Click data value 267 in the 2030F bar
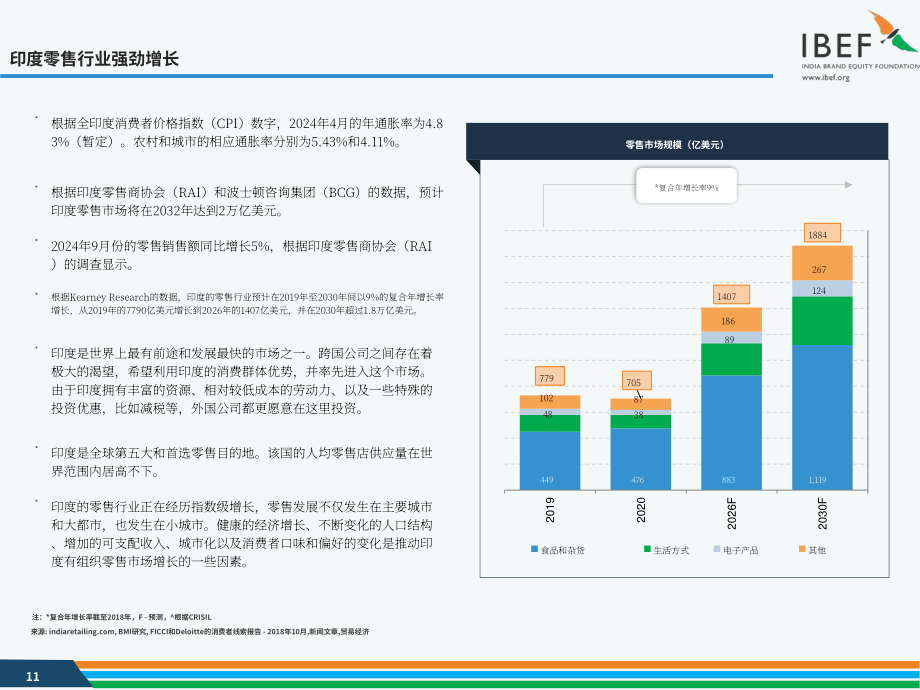 tap(819, 269)
